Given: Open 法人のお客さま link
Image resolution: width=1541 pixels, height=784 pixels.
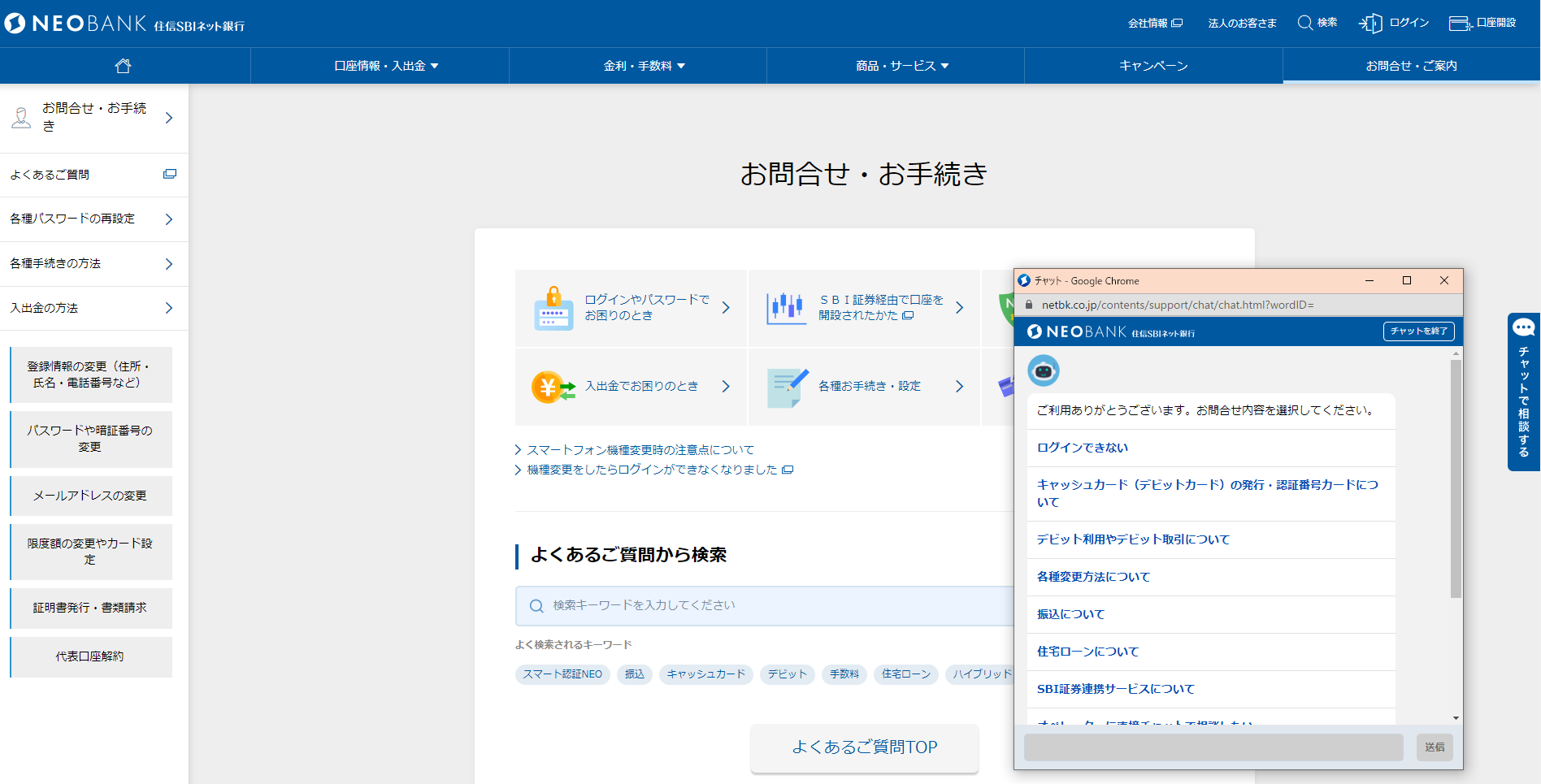Looking at the screenshot, I should tap(1242, 23).
